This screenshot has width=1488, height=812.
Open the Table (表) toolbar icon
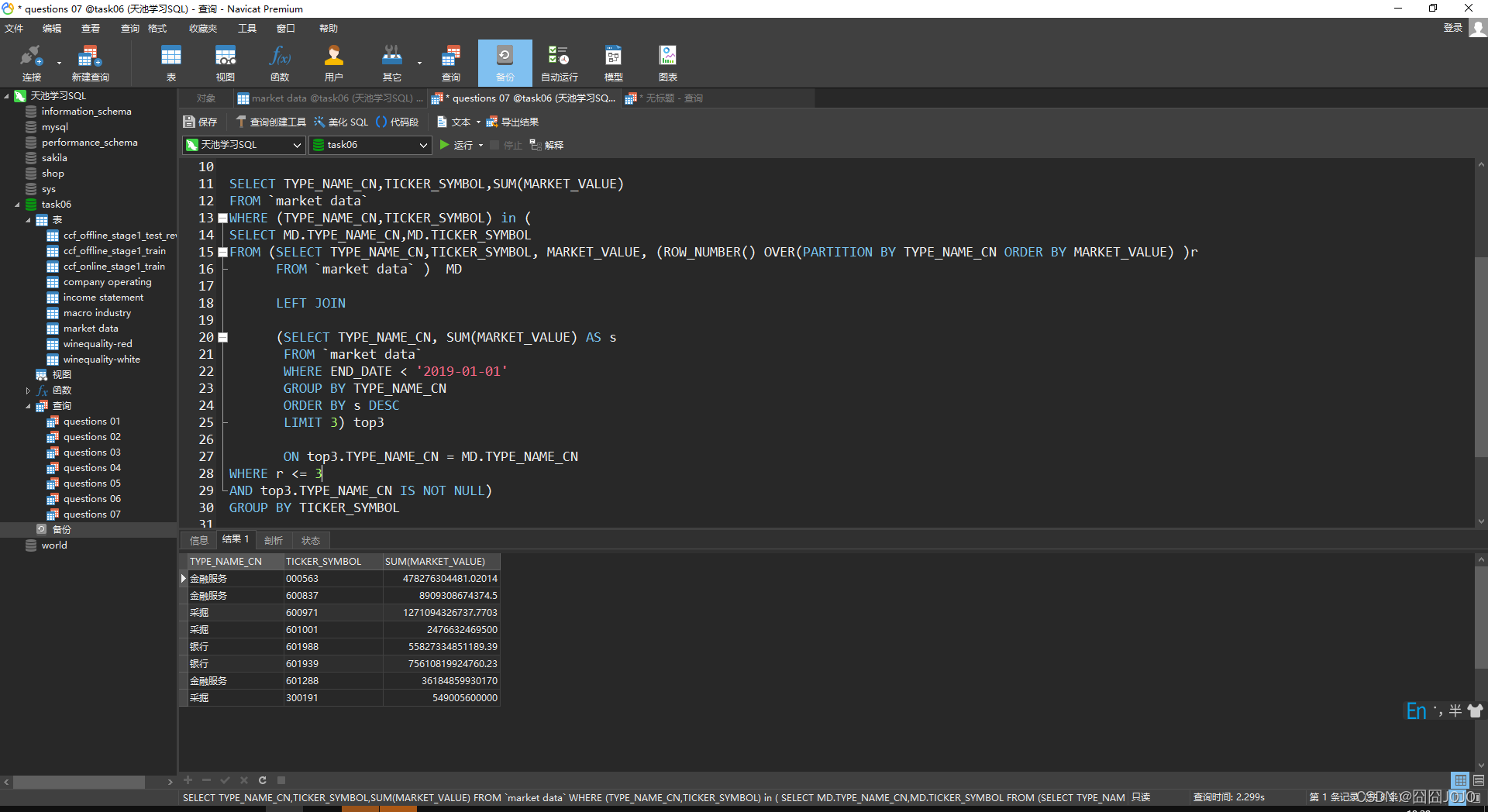(170, 63)
